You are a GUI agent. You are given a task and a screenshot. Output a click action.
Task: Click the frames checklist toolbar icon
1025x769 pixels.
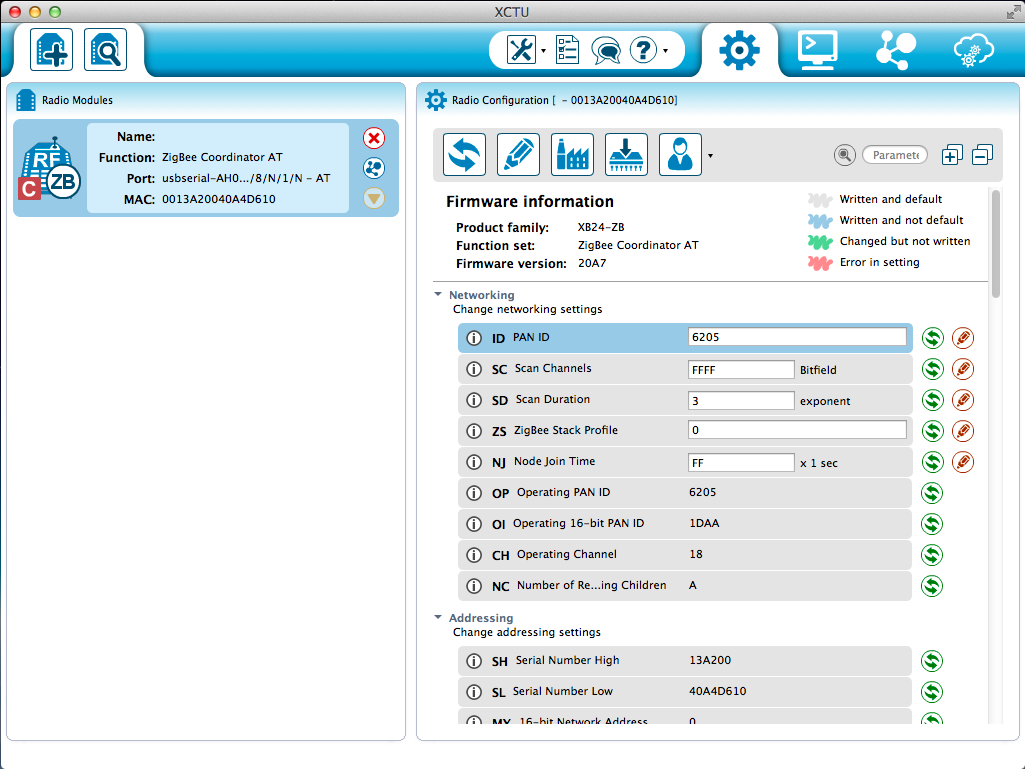[567, 50]
